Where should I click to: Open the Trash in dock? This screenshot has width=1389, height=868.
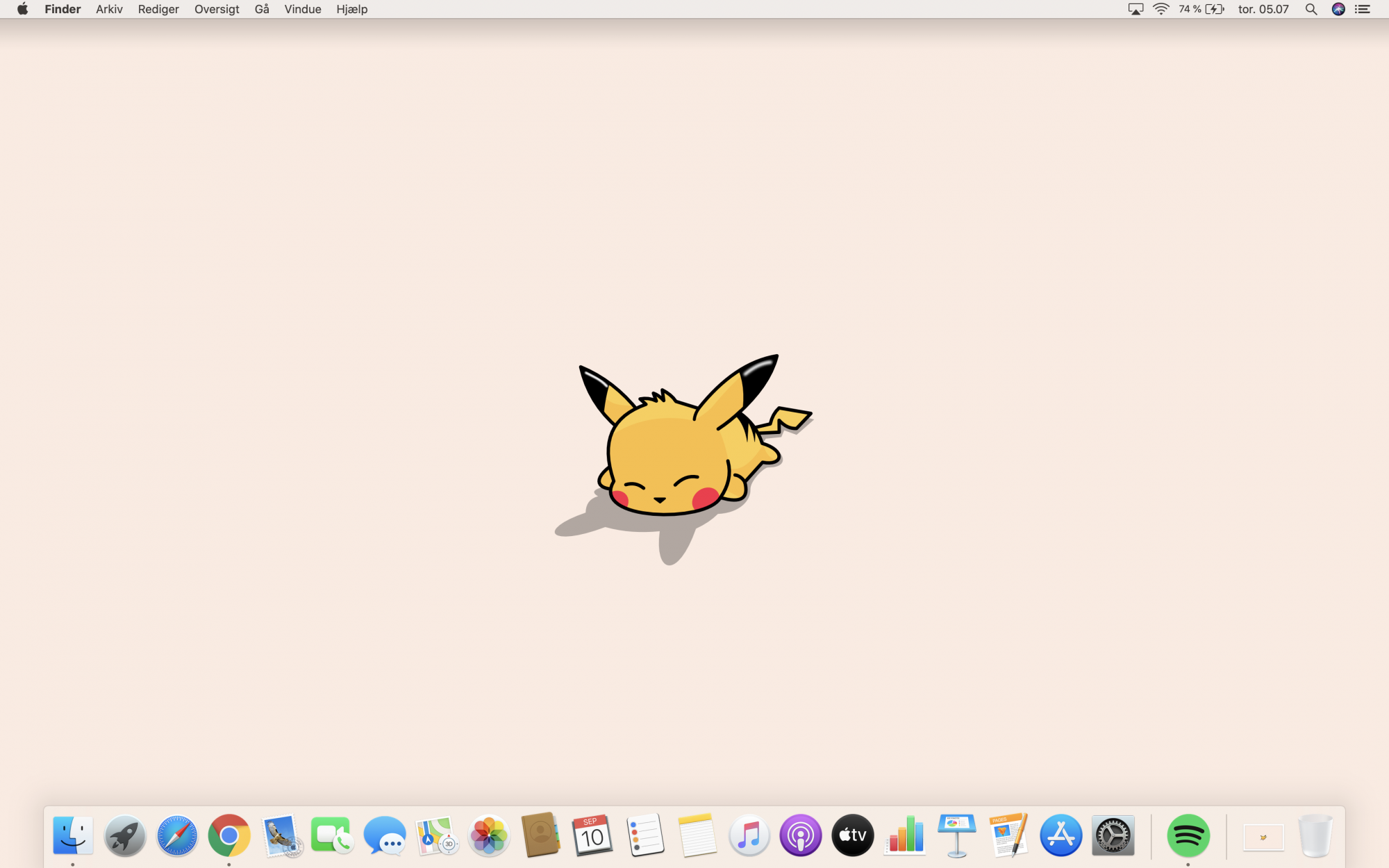(x=1315, y=835)
